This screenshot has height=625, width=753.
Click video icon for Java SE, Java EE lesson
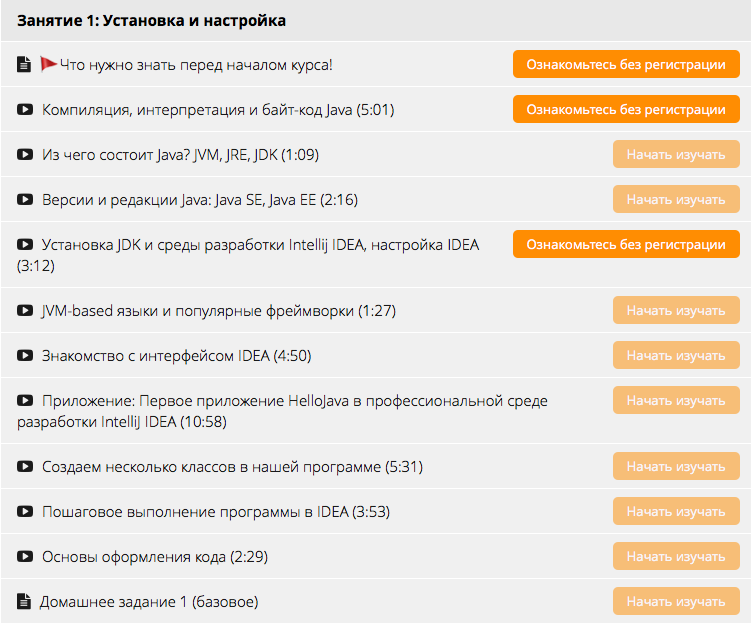pyautogui.click(x=25, y=200)
